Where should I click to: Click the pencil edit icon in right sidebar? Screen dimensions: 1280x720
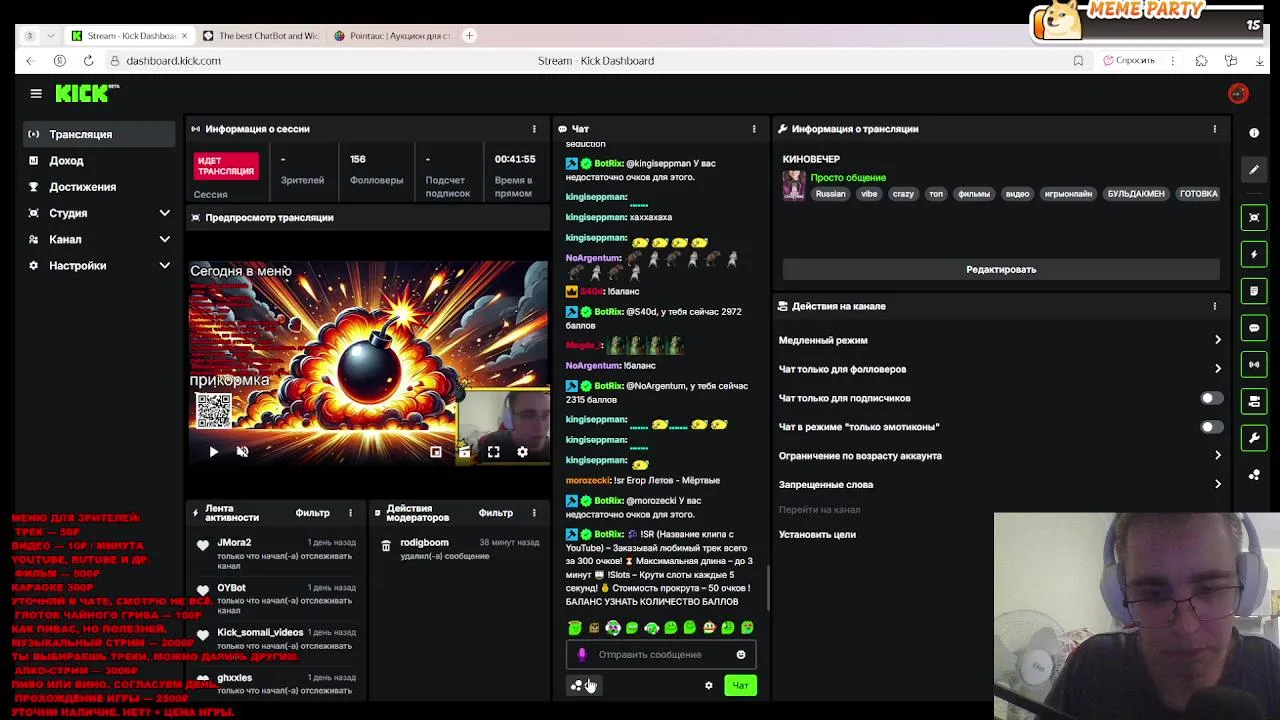coord(1254,170)
